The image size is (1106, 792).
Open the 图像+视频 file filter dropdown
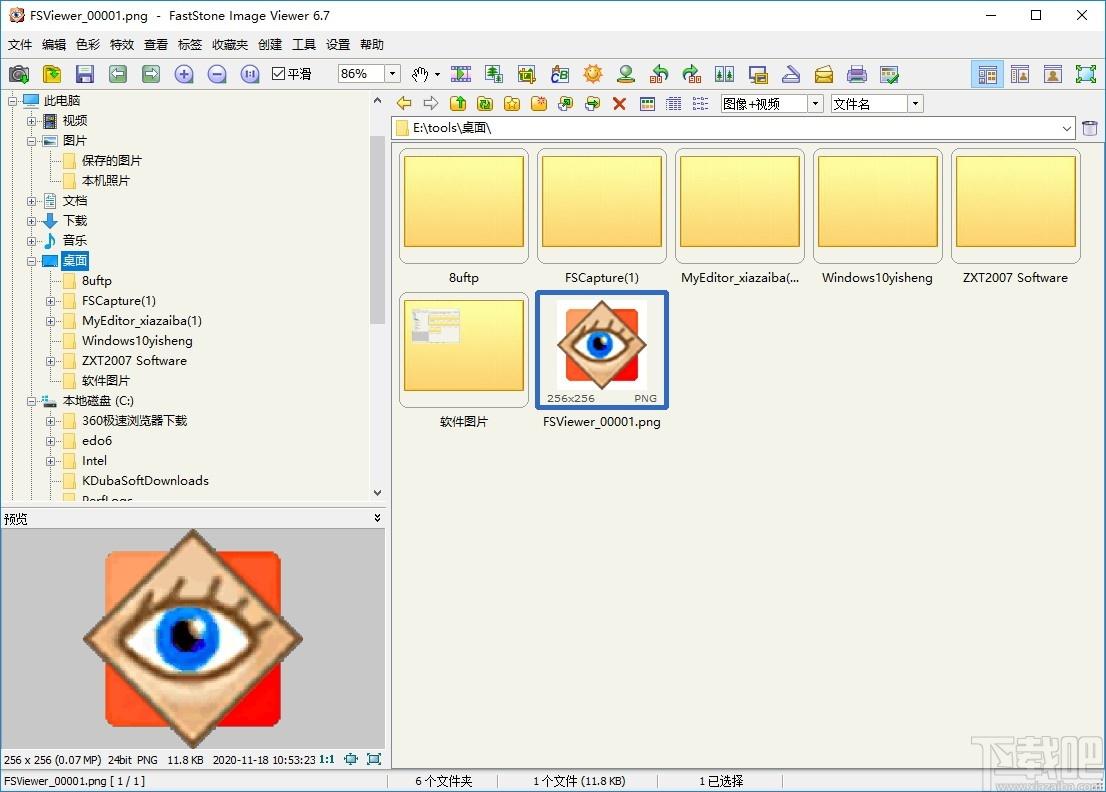coord(815,104)
